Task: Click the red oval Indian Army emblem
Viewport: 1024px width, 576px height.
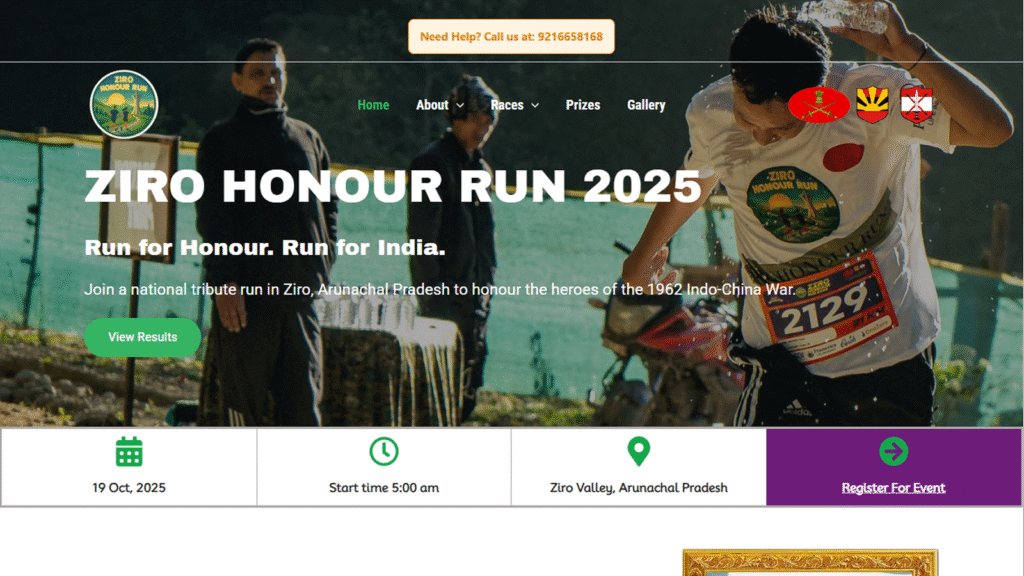Action: tap(819, 104)
